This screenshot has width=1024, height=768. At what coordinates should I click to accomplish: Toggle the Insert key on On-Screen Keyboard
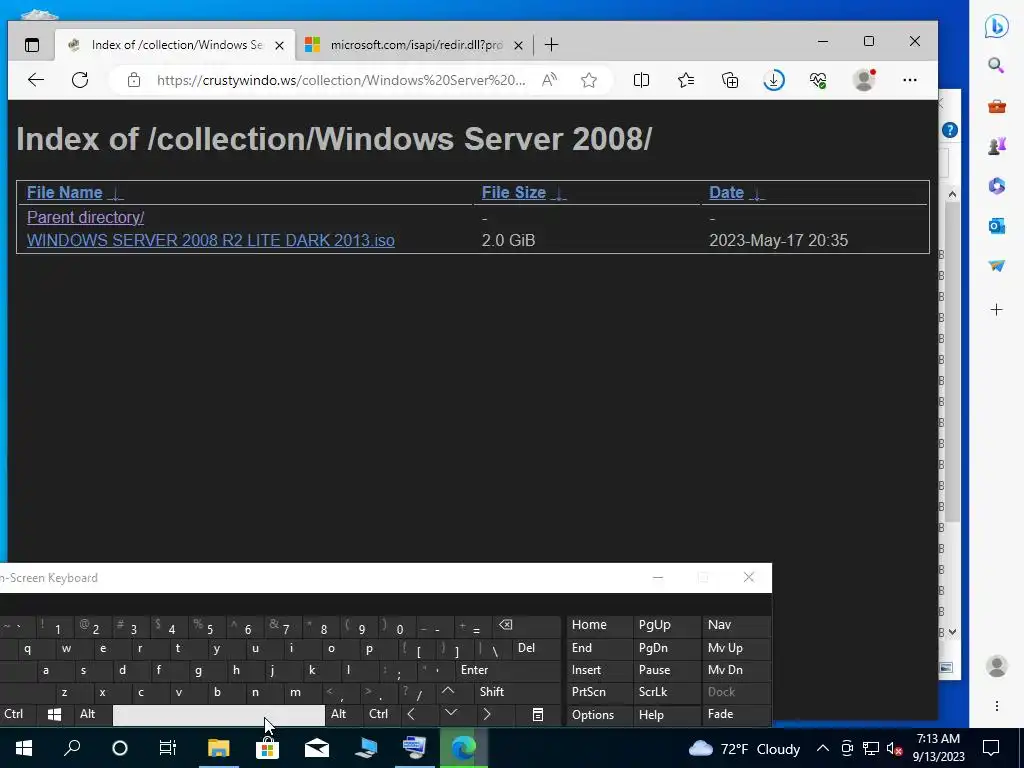(599, 670)
